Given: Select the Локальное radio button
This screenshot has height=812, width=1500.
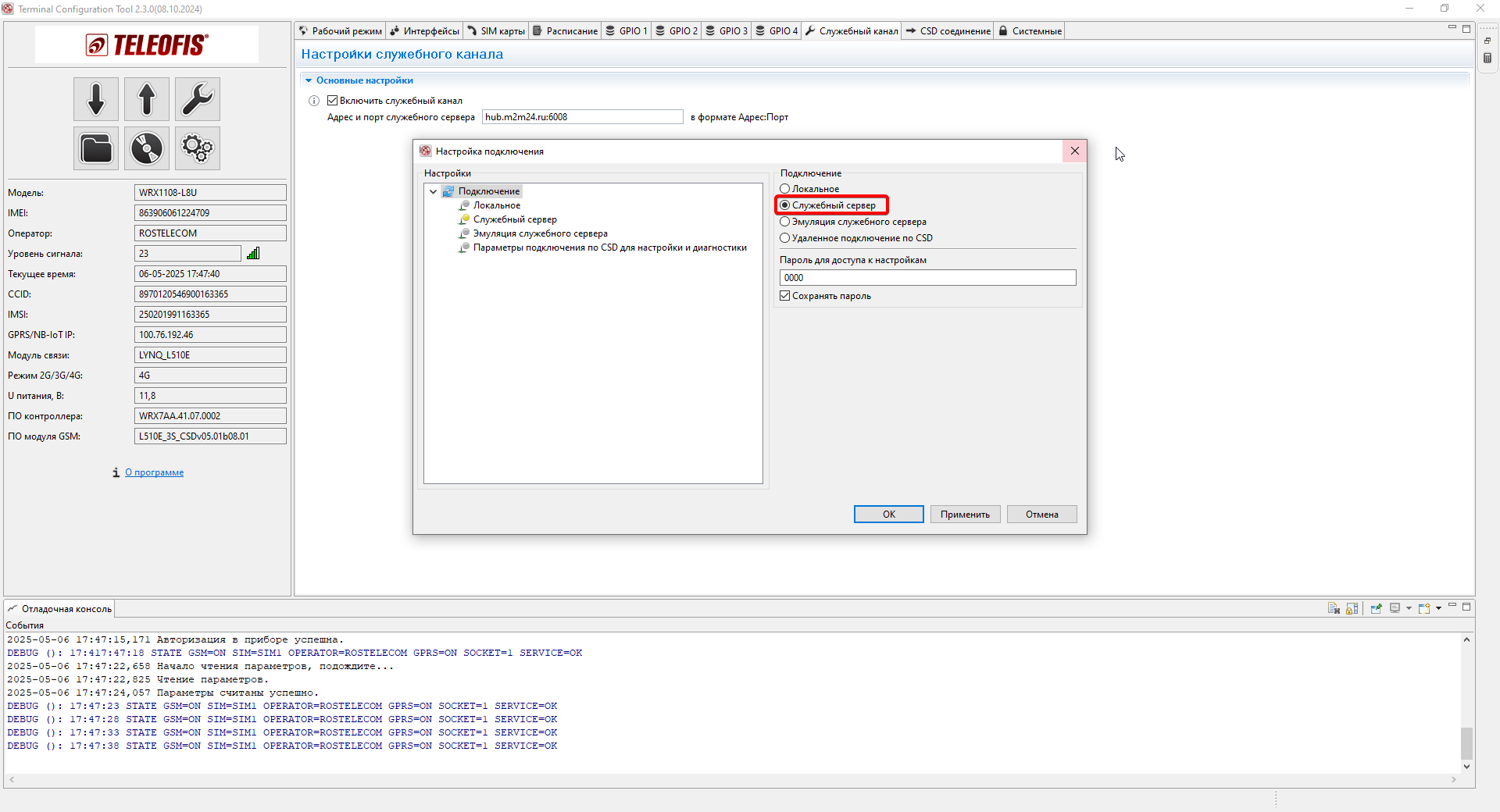Looking at the screenshot, I should point(785,189).
